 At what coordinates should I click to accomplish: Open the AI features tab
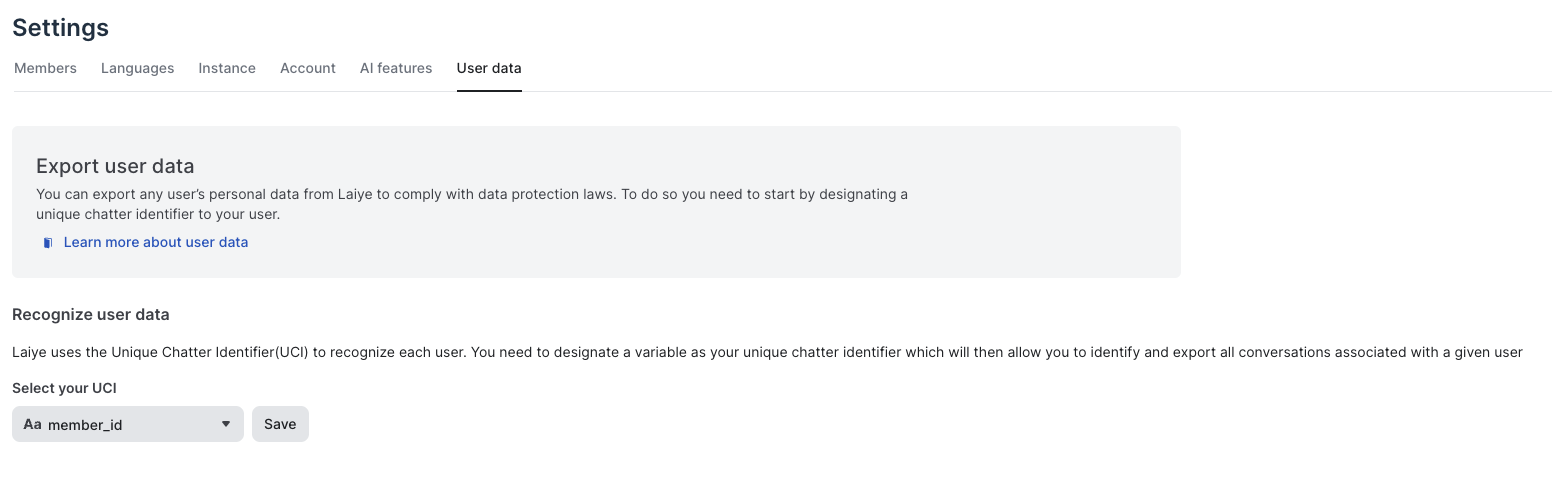pos(396,68)
